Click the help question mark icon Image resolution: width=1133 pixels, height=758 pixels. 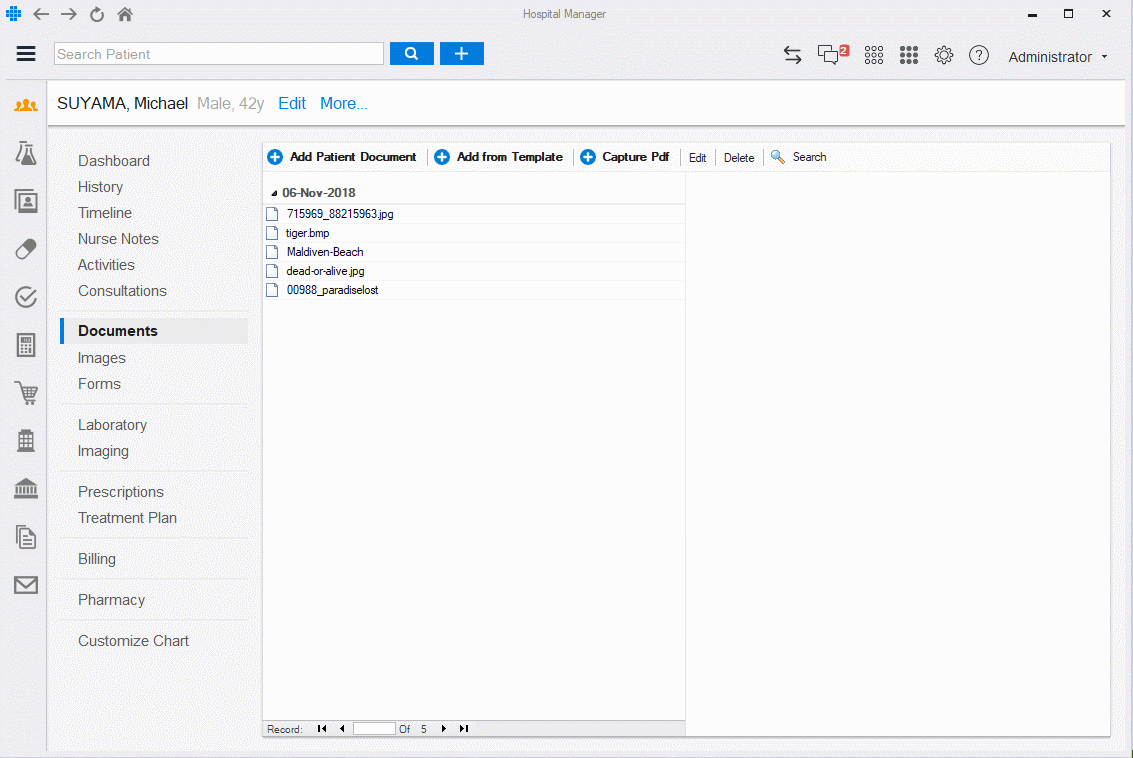coord(979,55)
